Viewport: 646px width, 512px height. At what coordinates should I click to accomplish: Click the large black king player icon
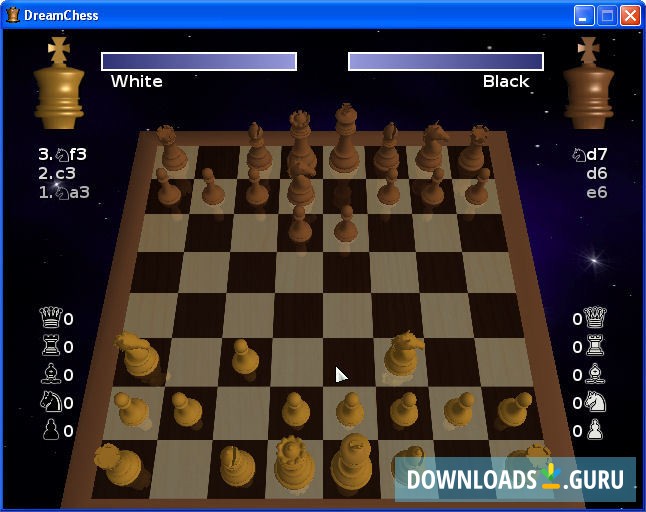tap(588, 84)
